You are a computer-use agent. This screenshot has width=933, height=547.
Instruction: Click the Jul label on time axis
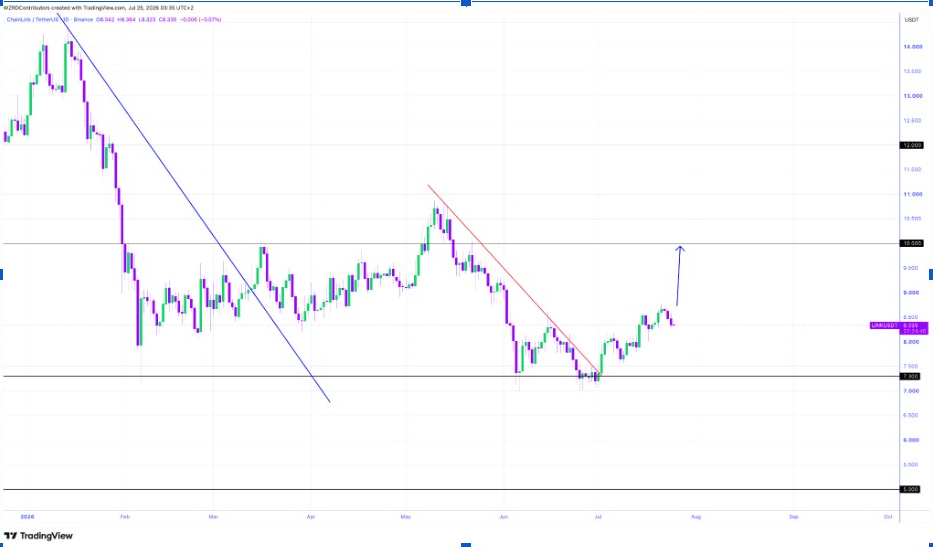pyautogui.click(x=598, y=517)
